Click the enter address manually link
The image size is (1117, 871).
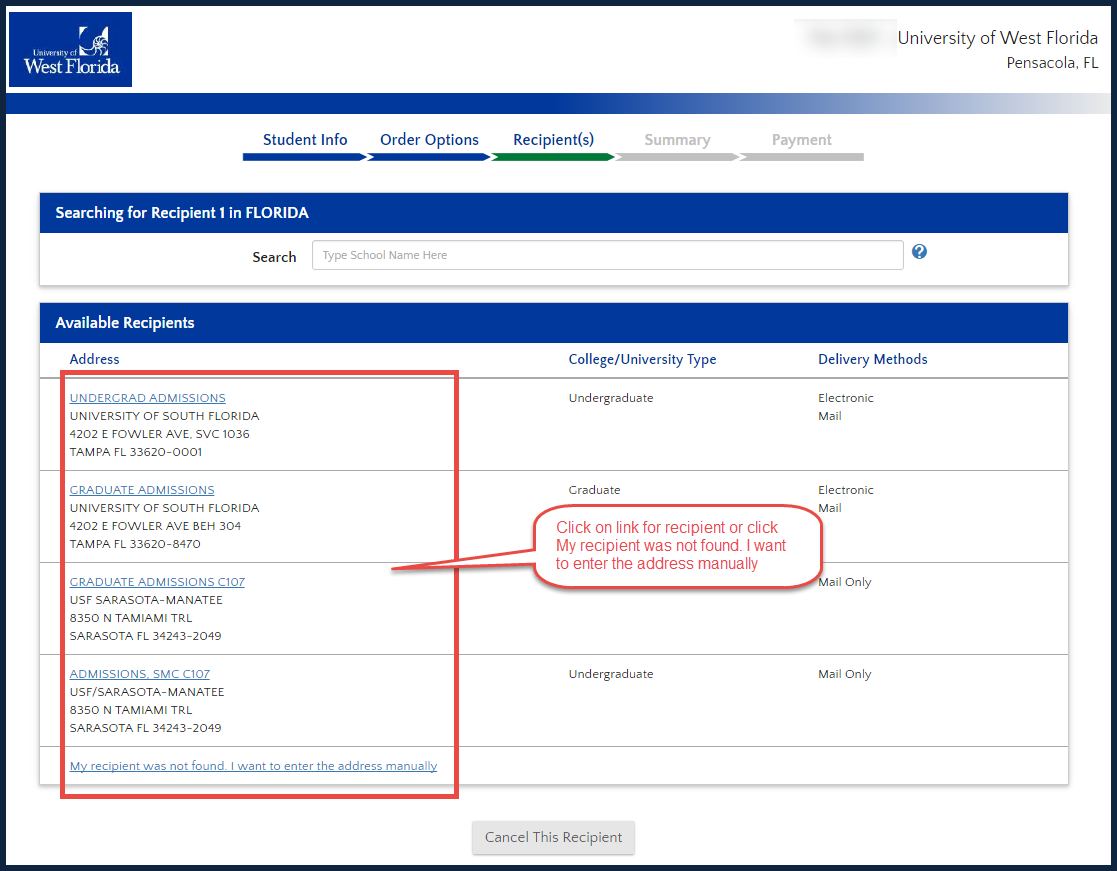(x=254, y=766)
